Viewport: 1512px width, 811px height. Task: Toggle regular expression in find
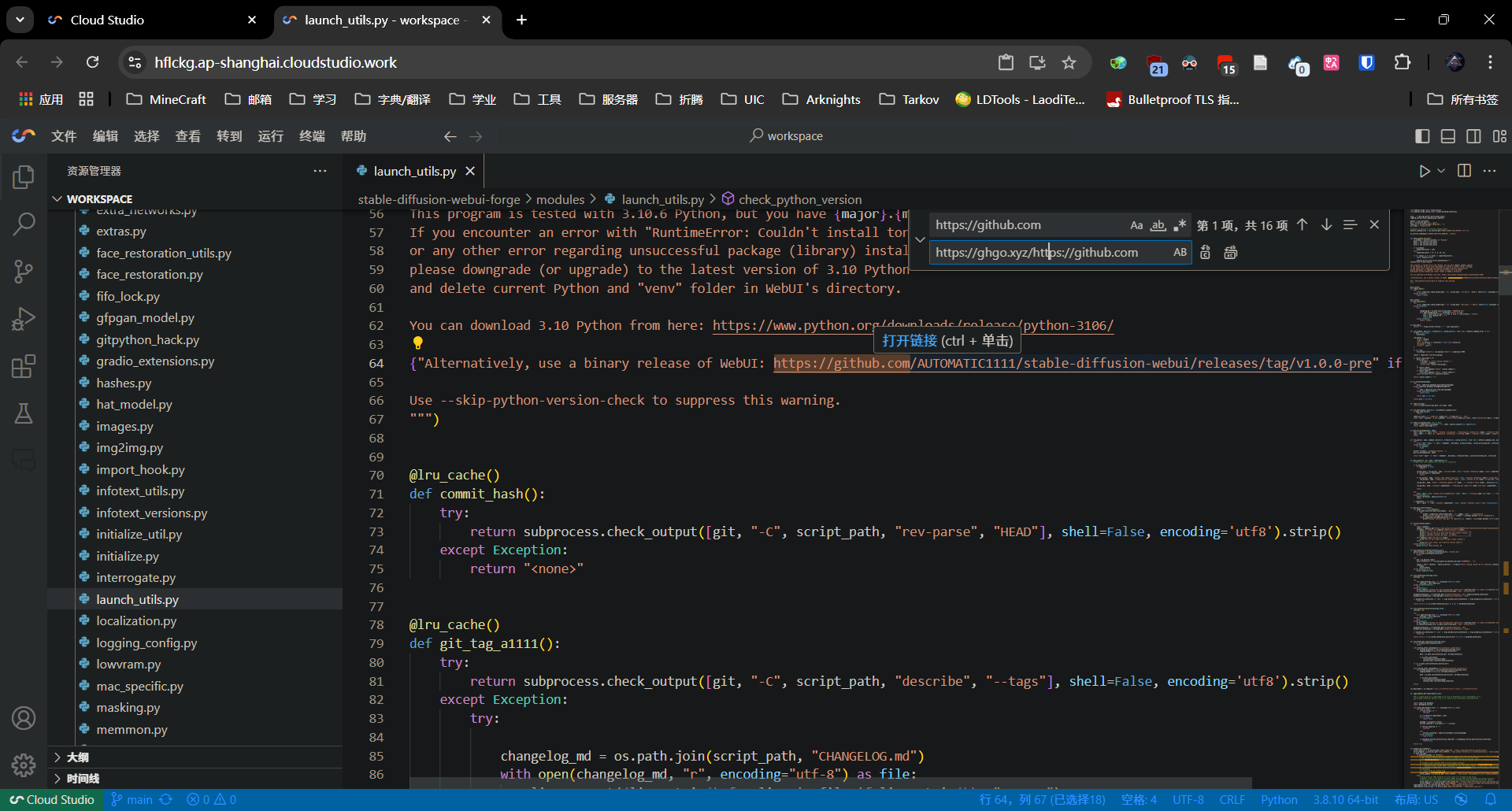[1180, 225]
